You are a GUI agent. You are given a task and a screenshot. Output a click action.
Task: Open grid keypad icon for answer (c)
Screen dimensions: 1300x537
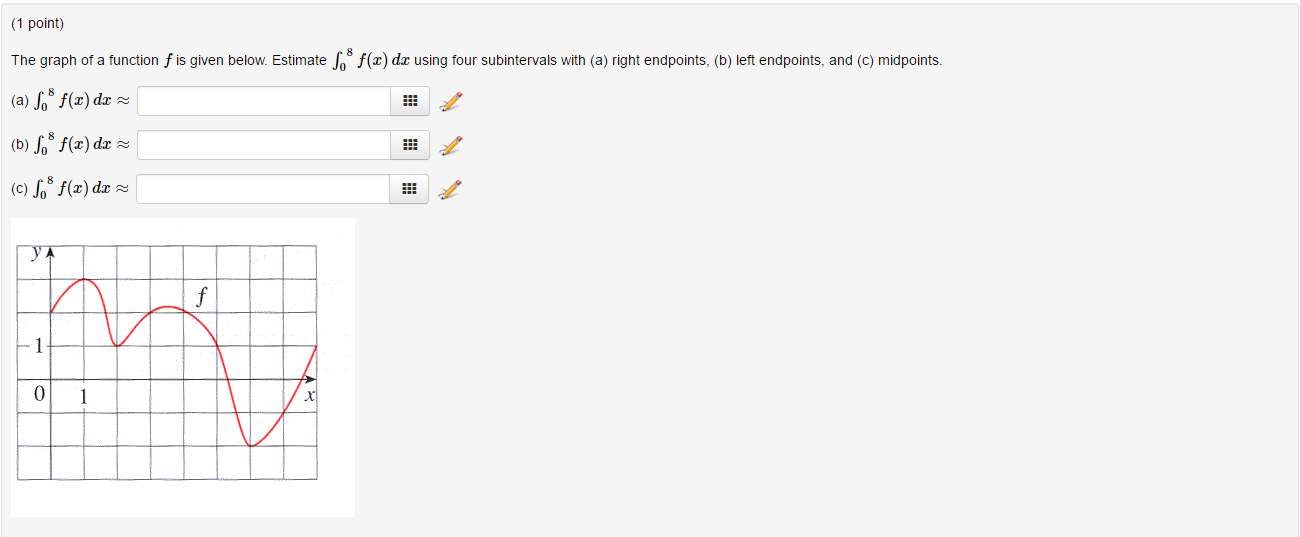point(408,189)
